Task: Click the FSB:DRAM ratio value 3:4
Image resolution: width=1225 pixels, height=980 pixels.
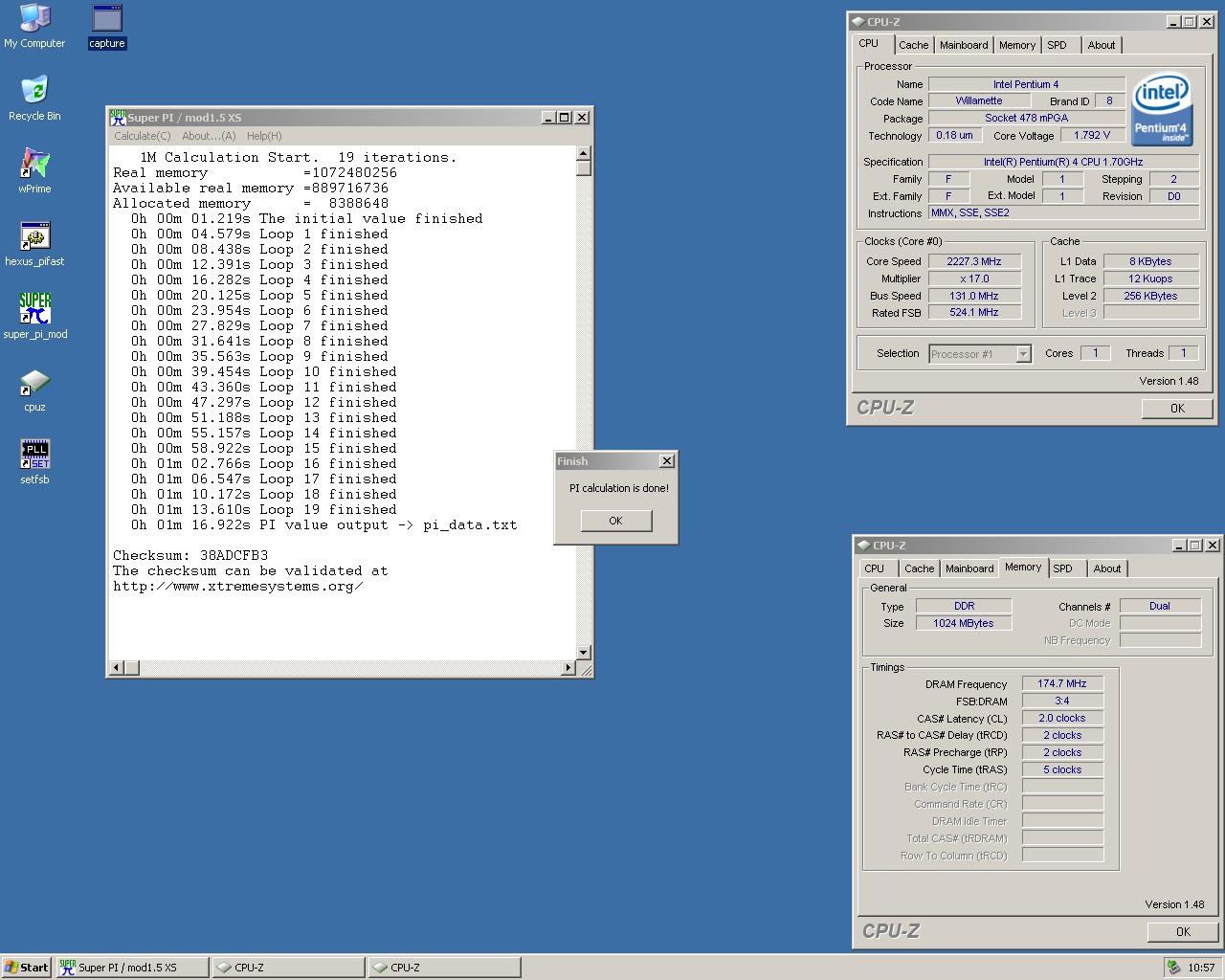Action: 1062,701
